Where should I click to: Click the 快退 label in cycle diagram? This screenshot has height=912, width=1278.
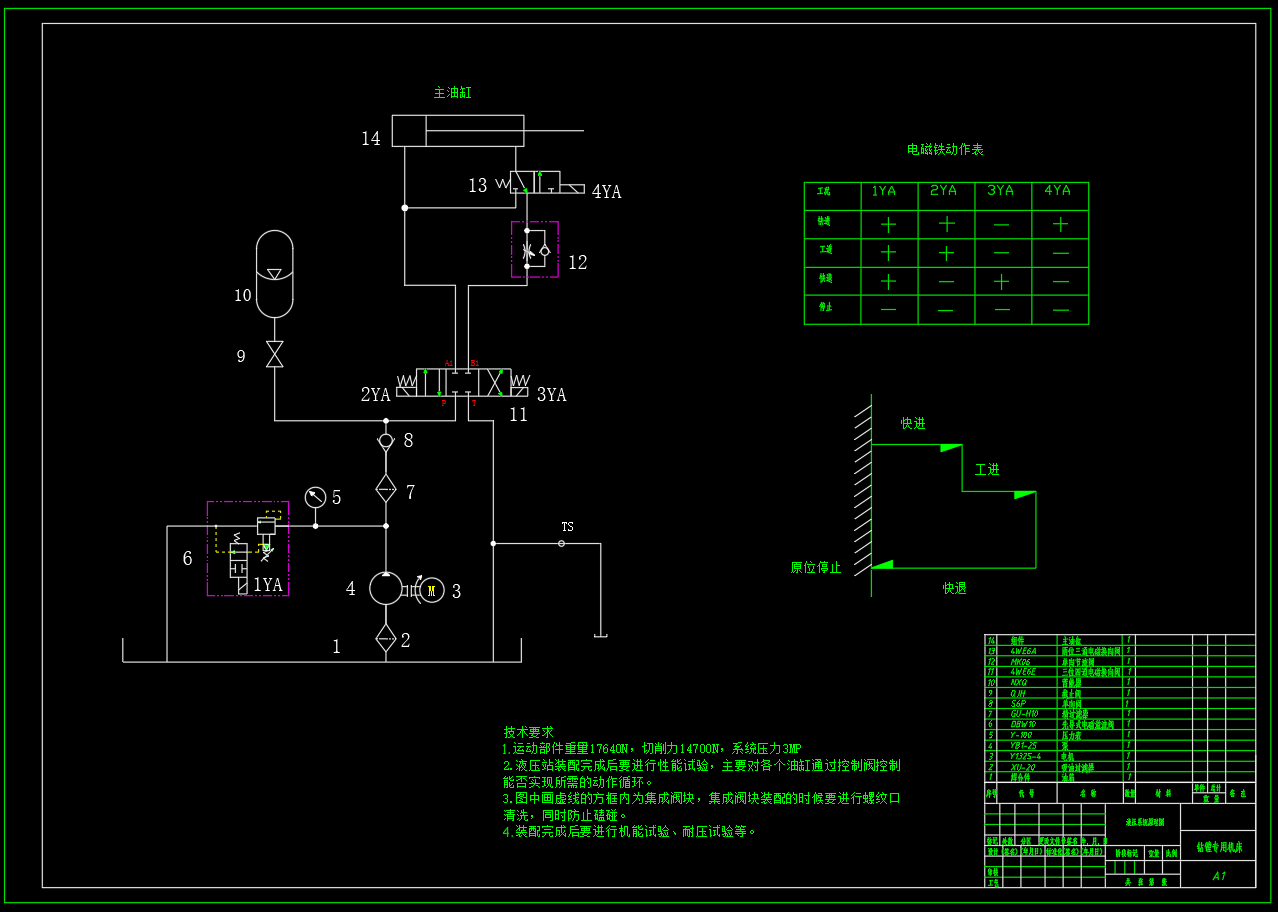click(x=955, y=588)
